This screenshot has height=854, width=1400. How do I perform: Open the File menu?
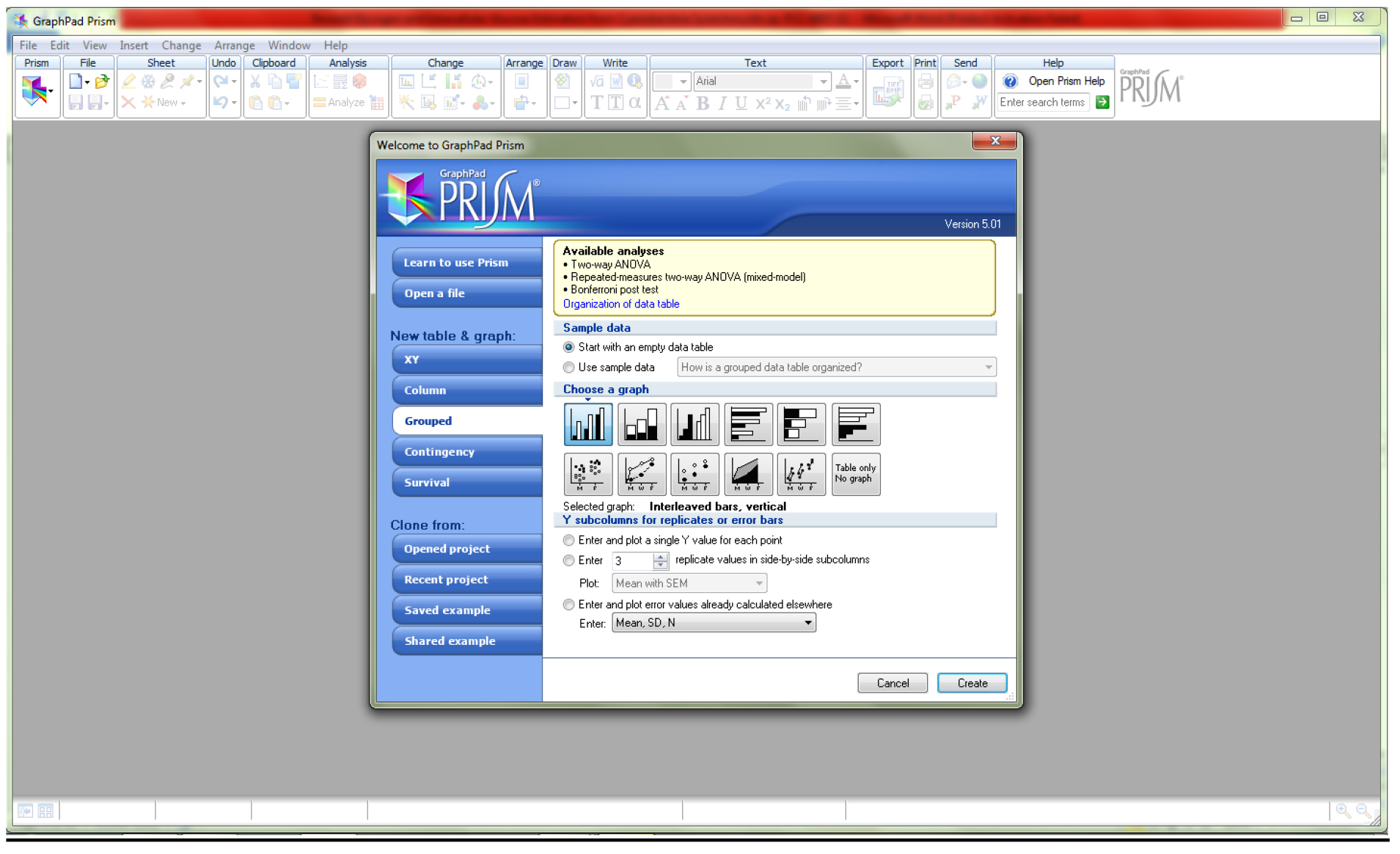tap(28, 45)
